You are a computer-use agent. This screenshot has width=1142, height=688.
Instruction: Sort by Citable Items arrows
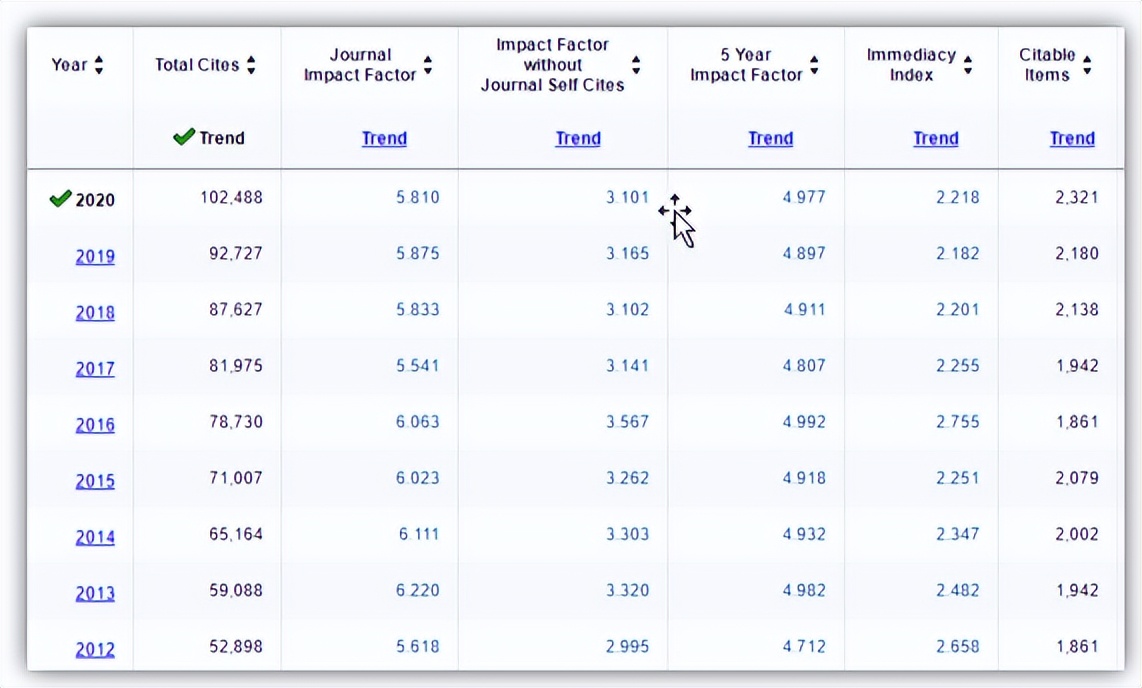pyautogui.click(x=1087, y=65)
